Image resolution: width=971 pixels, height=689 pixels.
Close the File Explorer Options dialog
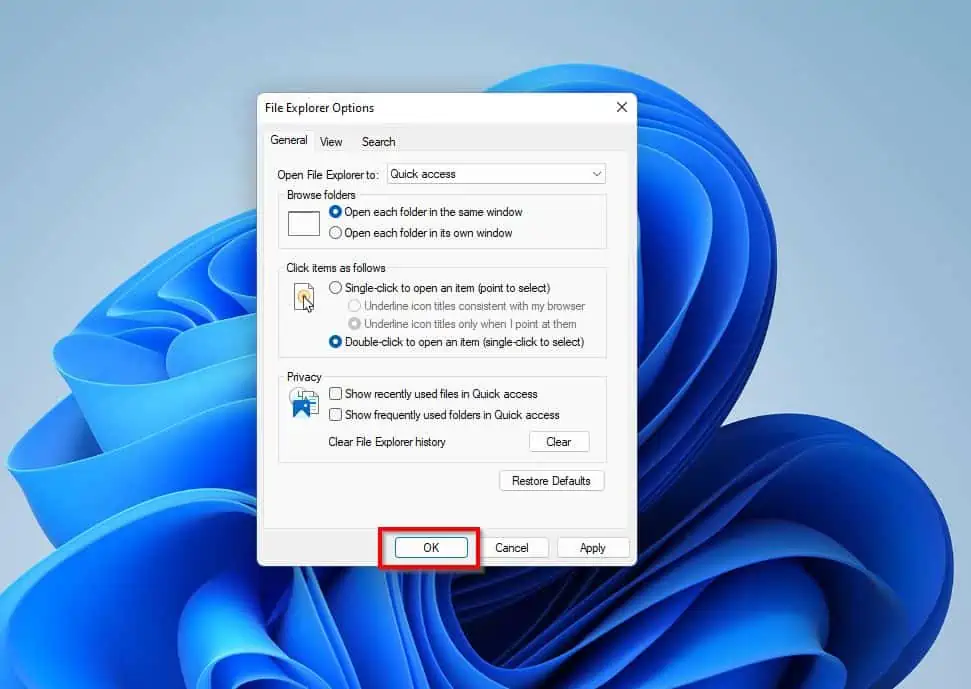click(x=622, y=107)
